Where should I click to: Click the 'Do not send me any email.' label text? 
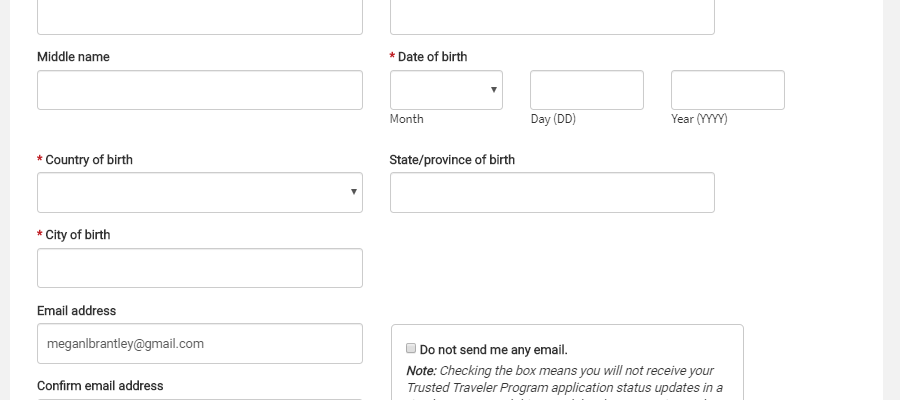(494, 350)
